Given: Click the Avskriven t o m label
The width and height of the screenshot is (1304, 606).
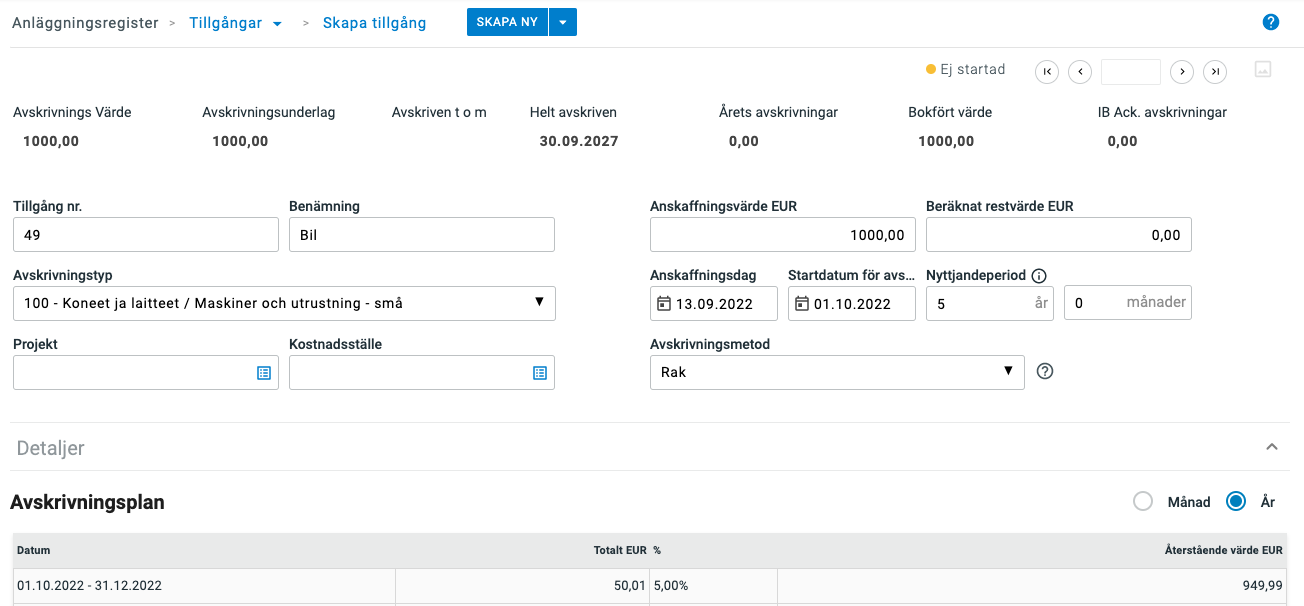Looking at the screenshot, I should 439,112.
